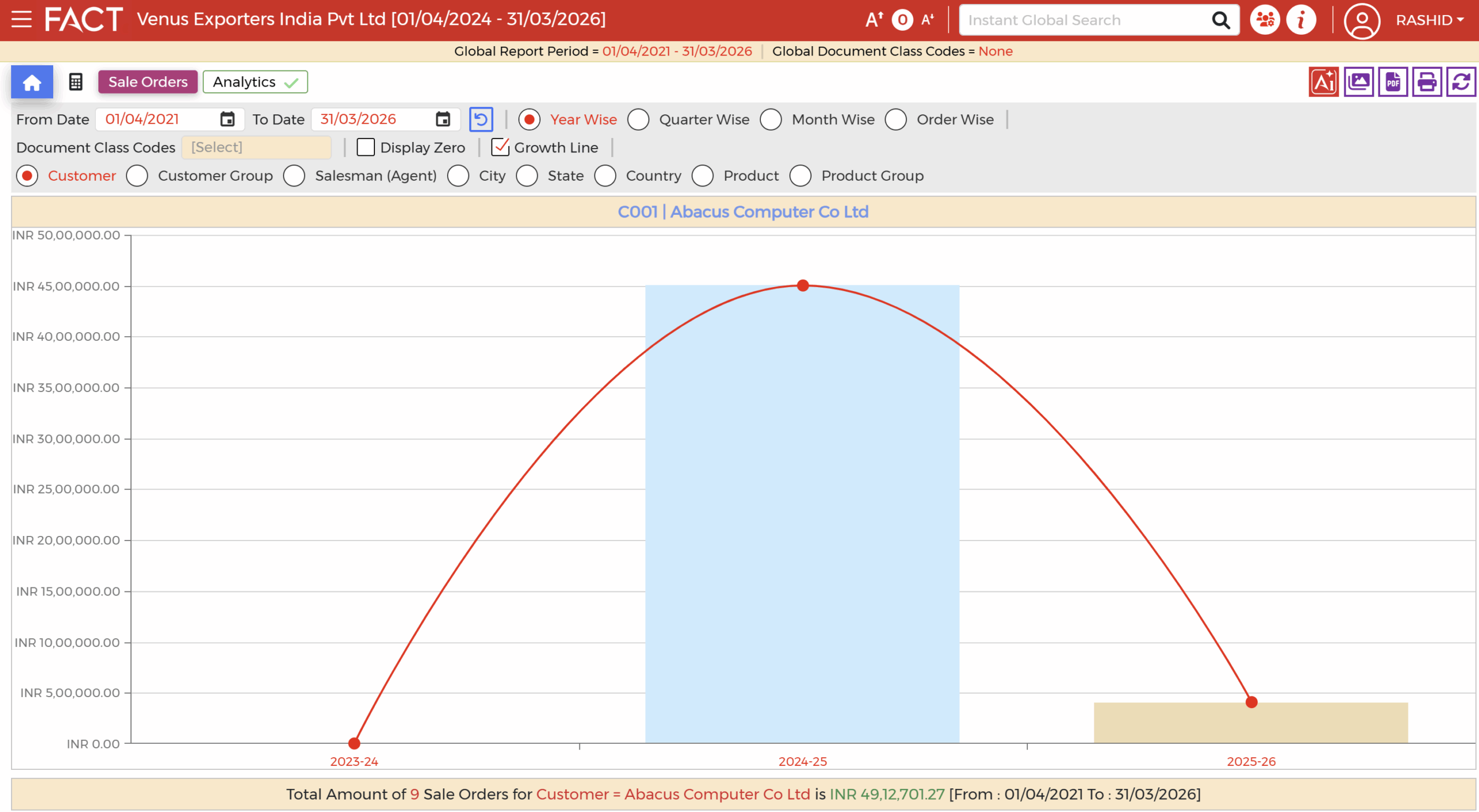Uncheck the Growth Line checkbox
The image size is (1479, 812).
(500, 148)
